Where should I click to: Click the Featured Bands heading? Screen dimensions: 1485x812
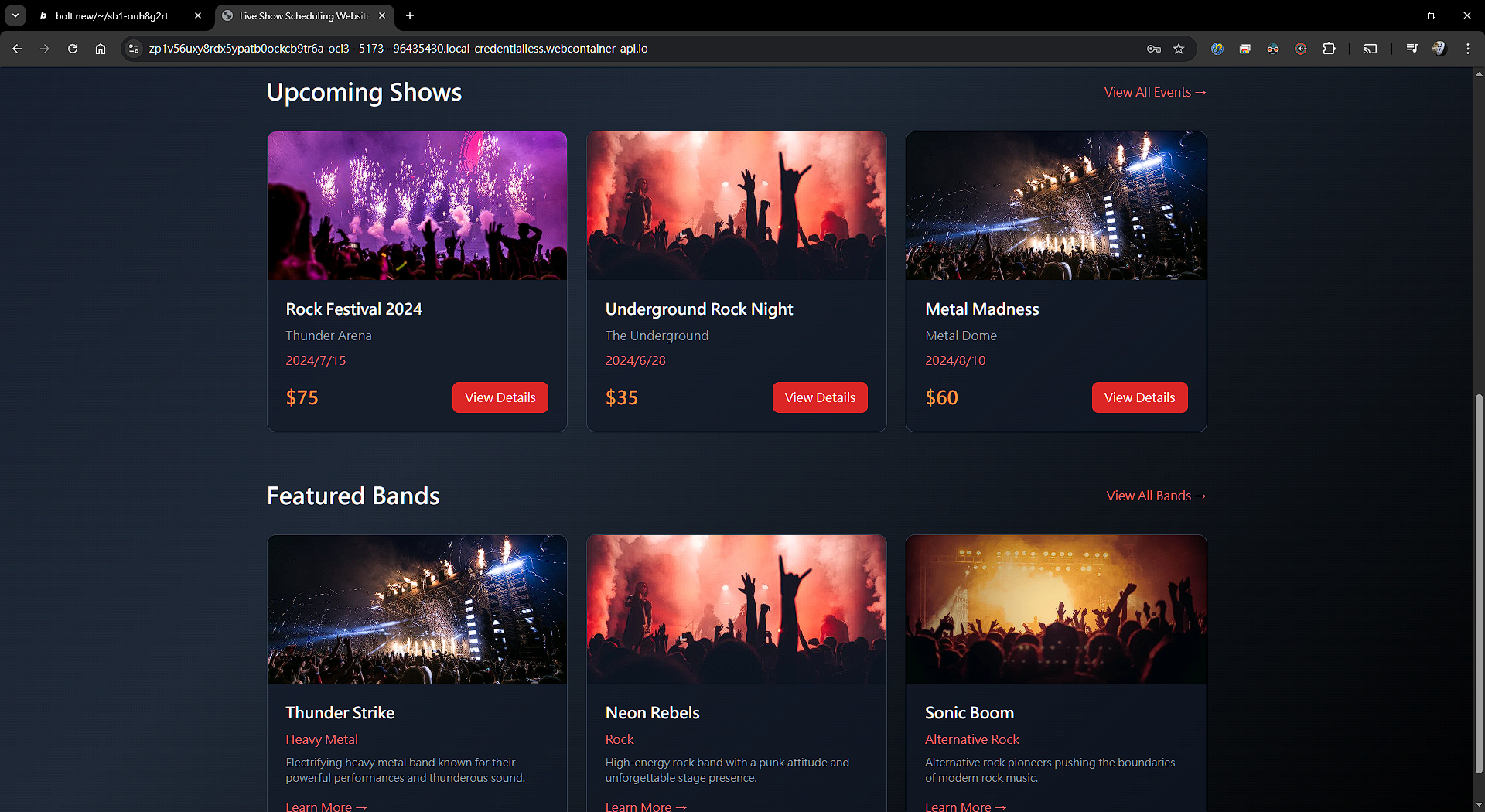353,496
